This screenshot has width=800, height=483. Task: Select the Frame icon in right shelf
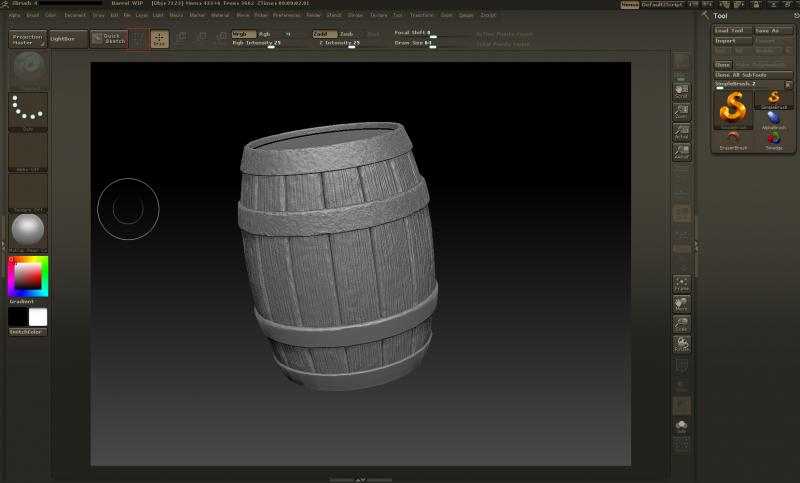tap(681, 283)
